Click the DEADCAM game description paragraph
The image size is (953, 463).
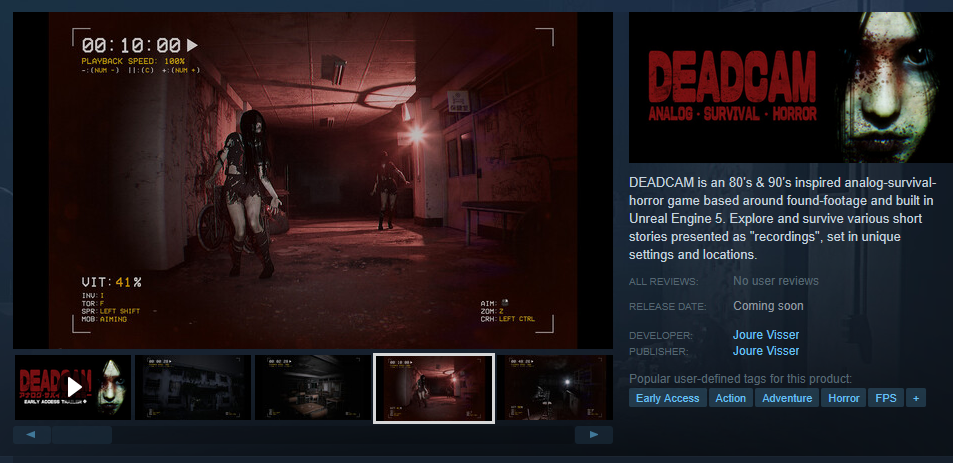click(x=781, y=218)
